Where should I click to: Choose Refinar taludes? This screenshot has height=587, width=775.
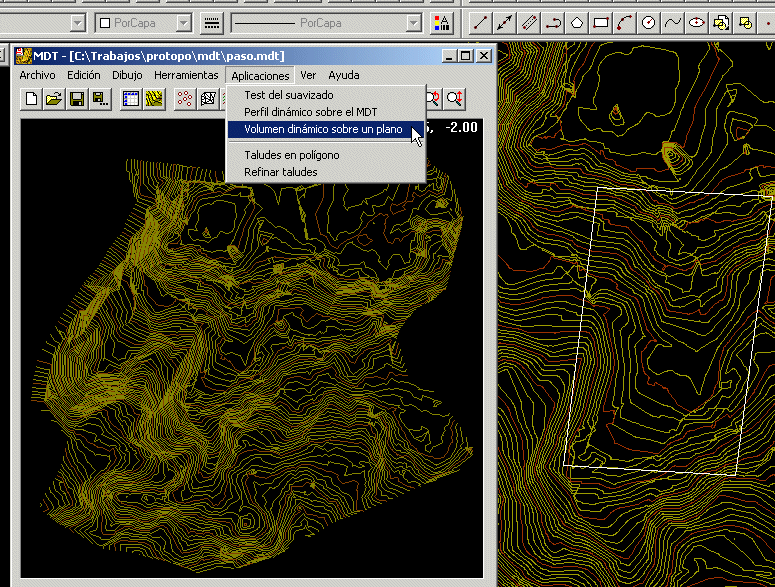(326, 172)
